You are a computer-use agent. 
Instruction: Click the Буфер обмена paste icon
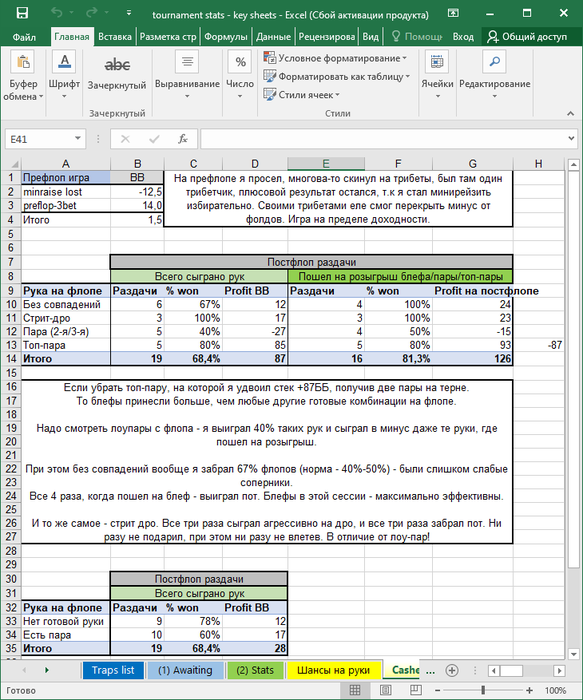pos(22,62)
